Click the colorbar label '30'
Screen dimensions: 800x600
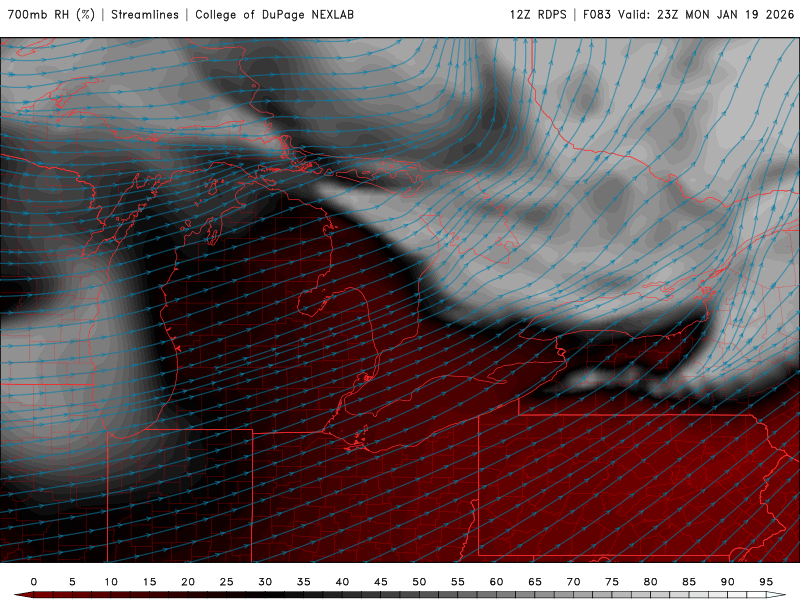pos(265,582)
